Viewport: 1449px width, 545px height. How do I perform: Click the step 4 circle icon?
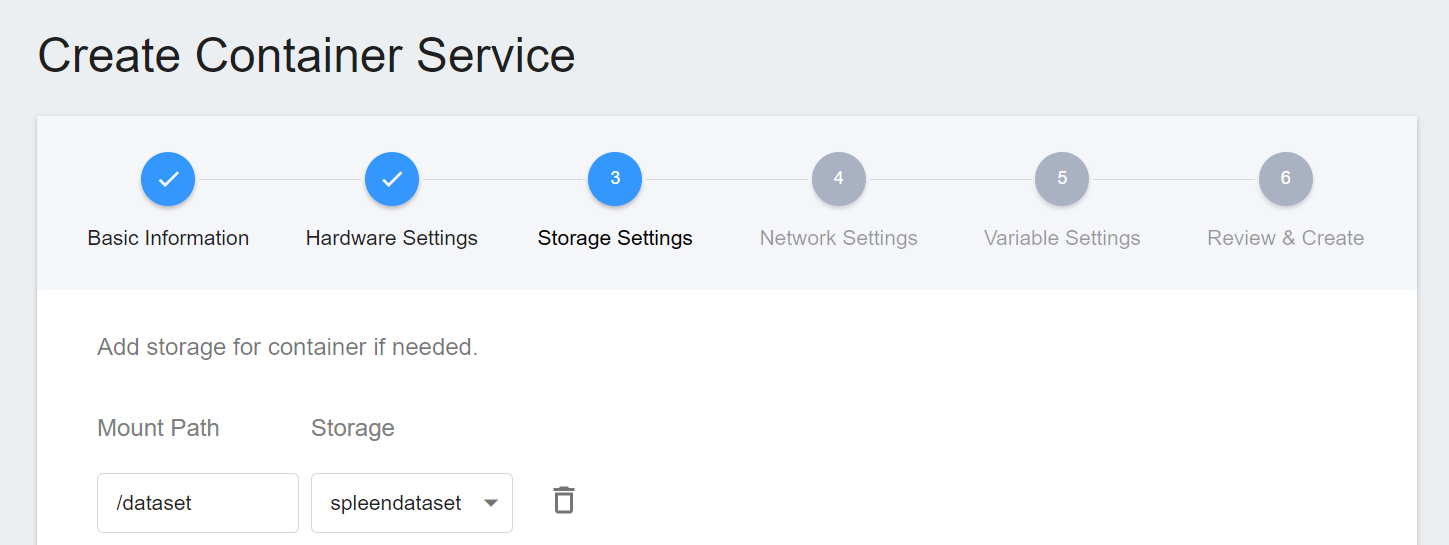coord(838,179)
